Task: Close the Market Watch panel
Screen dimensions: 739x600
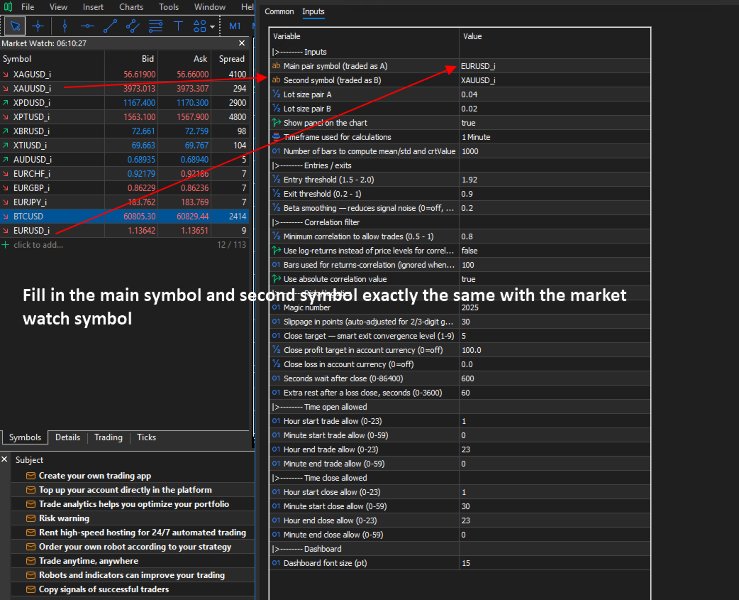Action: (x=242, y=43)
